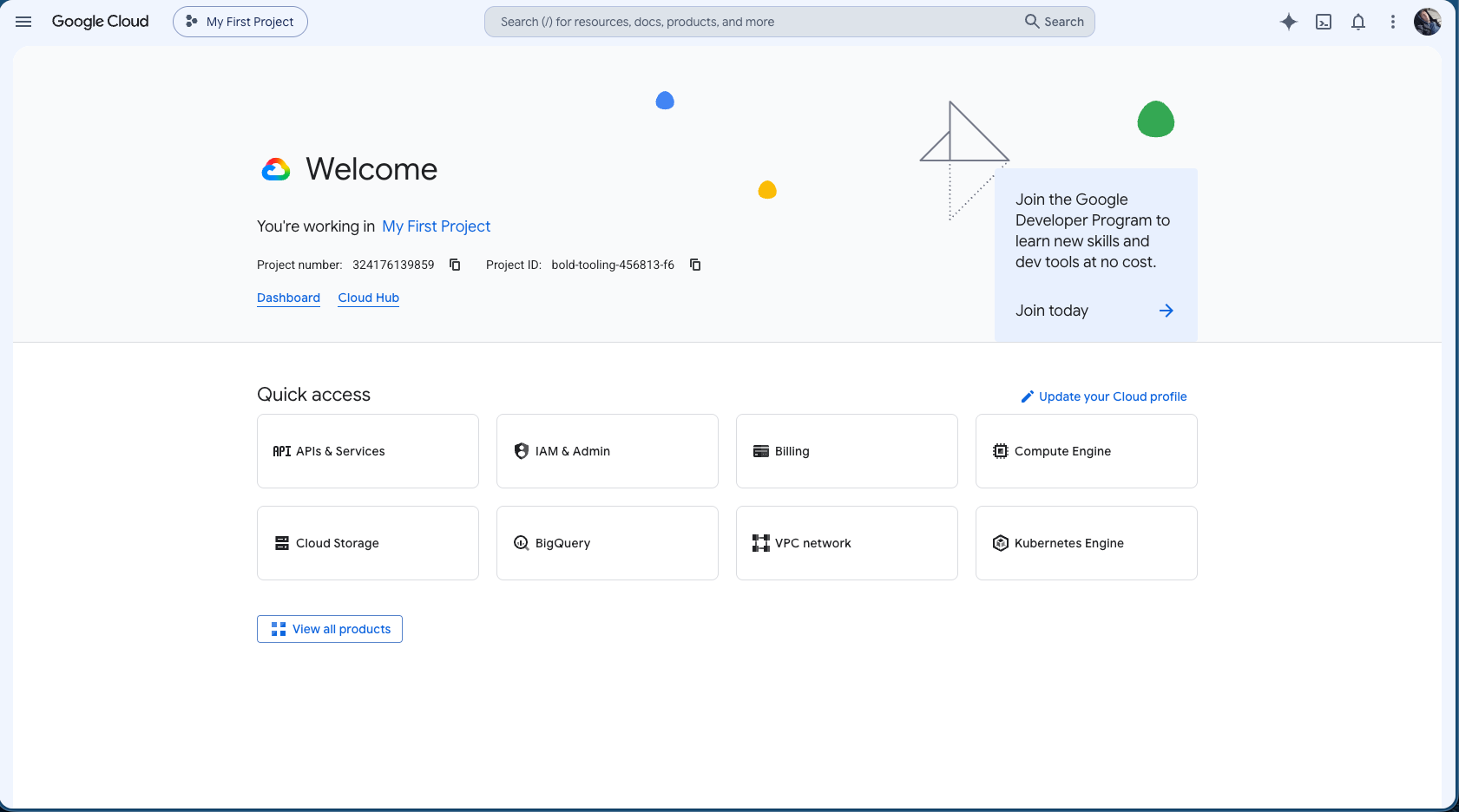Screen dimensions: 1459x812
Task: Open Gemini AI assistant sparkle icon
Action: click(1289, 22)
